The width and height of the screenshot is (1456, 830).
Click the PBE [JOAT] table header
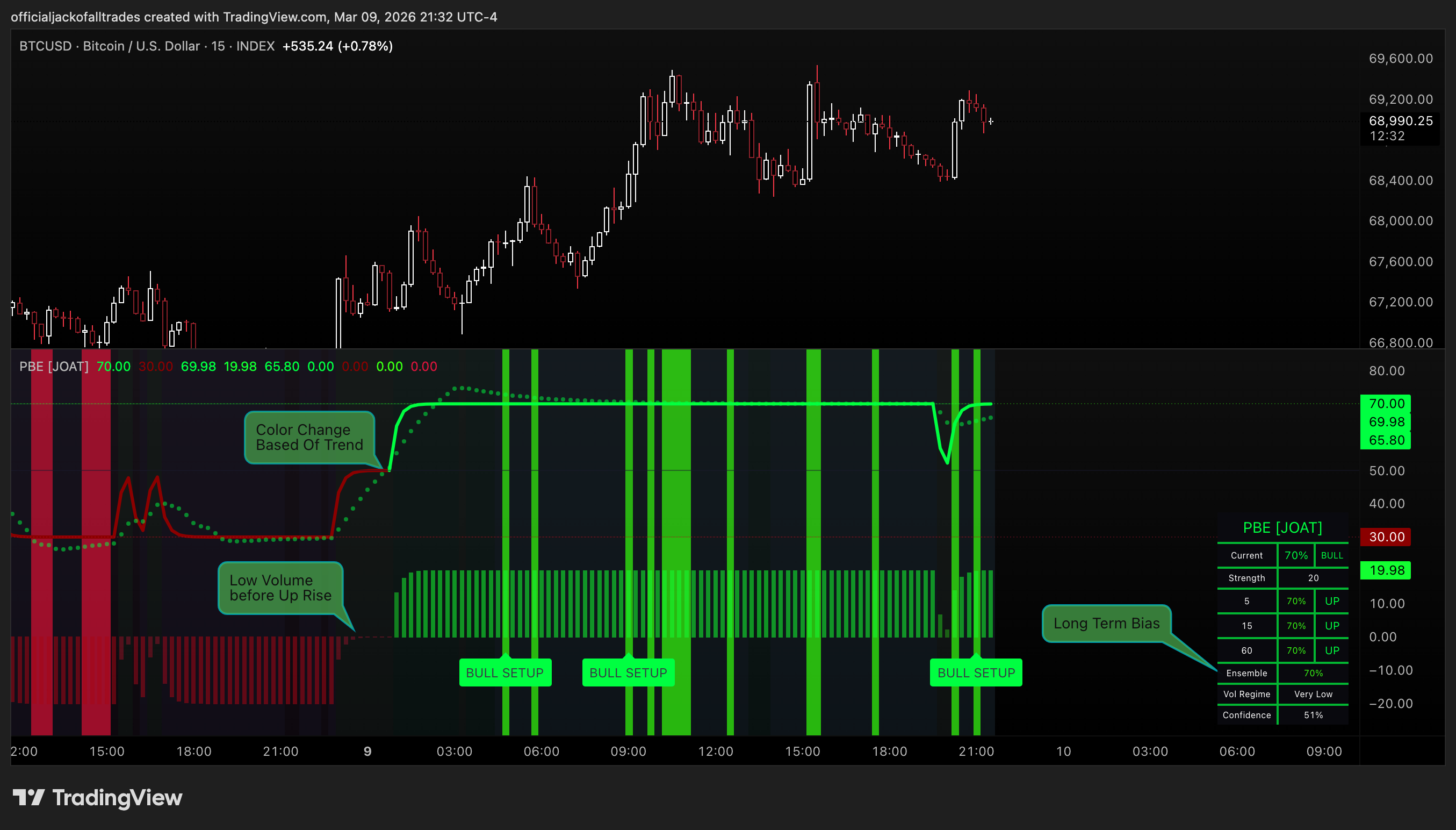tap(1282, 528)
